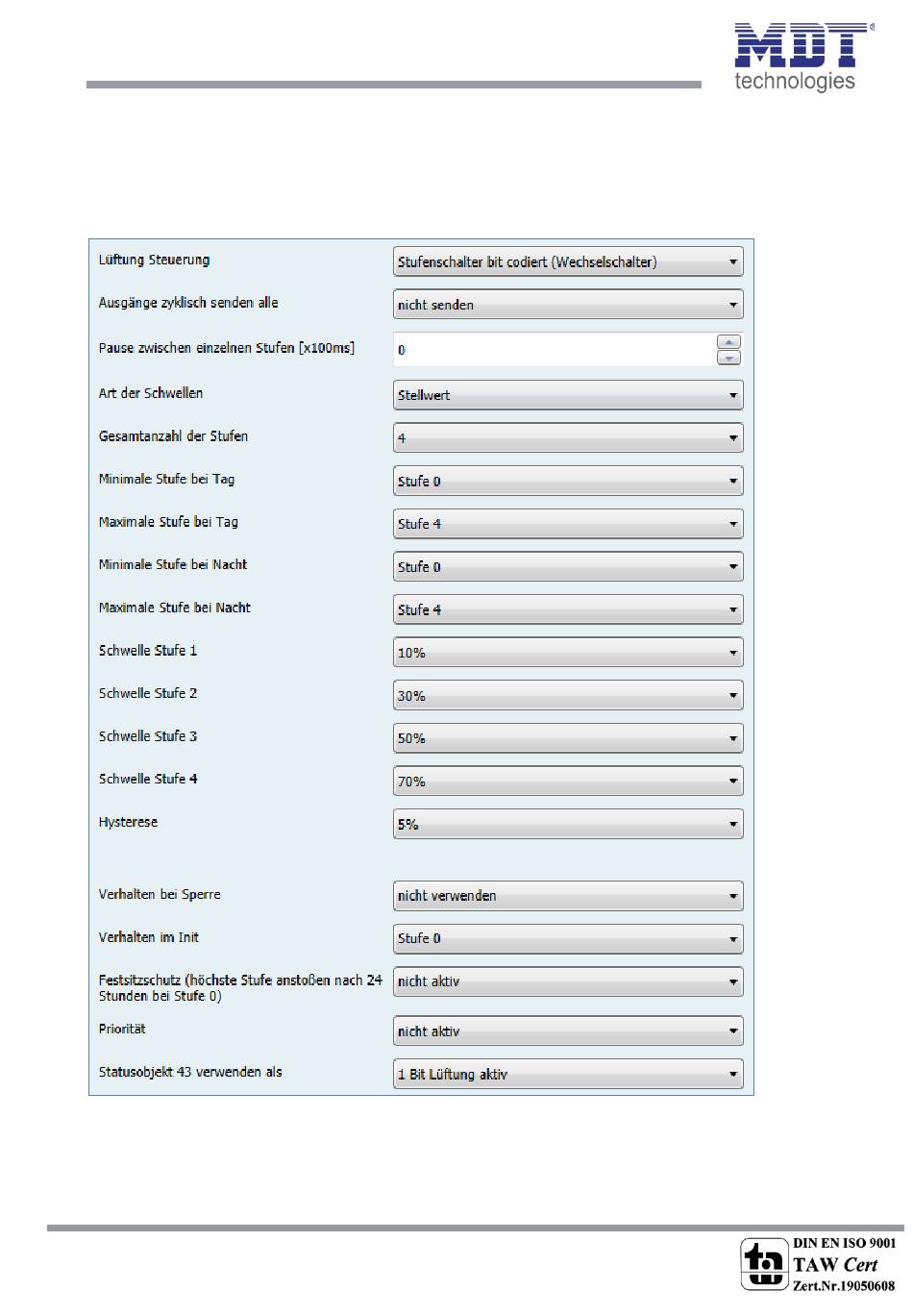Open the Lüftung Steuerung dropdown

[568, 261]
